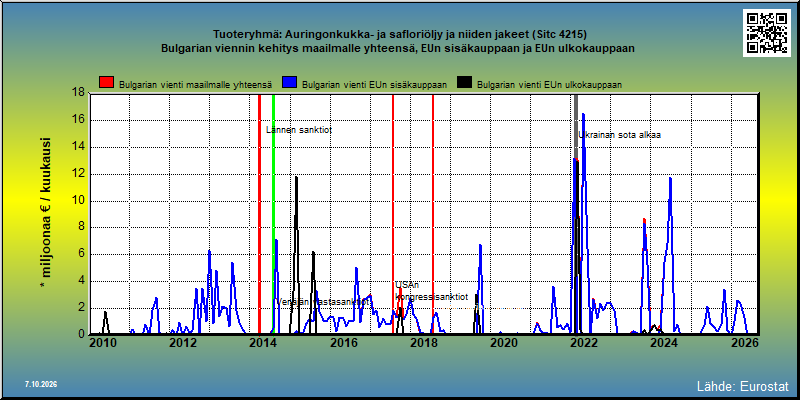This screenshot has width=800, height=400.
Task: Click y-axis value 12
Action: (x=79, y=173)
